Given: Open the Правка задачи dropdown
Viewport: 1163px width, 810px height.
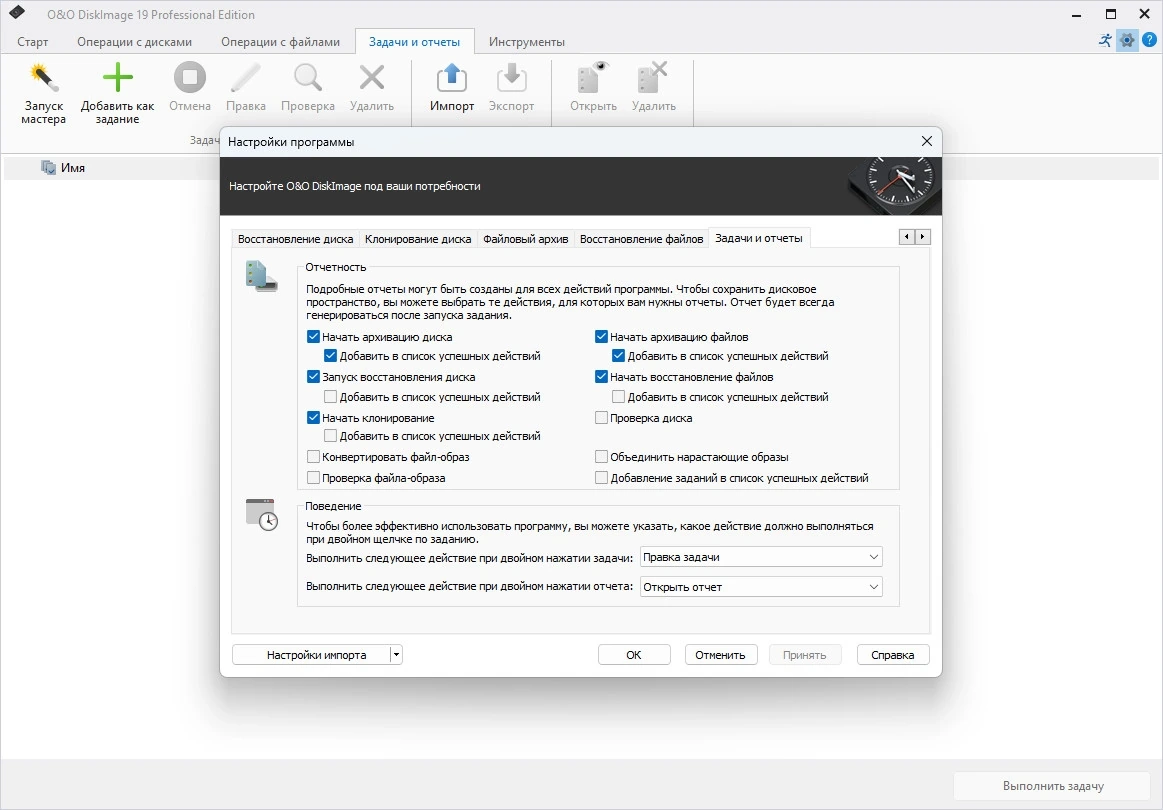Looking at the screenshot, I should (761, 557).
